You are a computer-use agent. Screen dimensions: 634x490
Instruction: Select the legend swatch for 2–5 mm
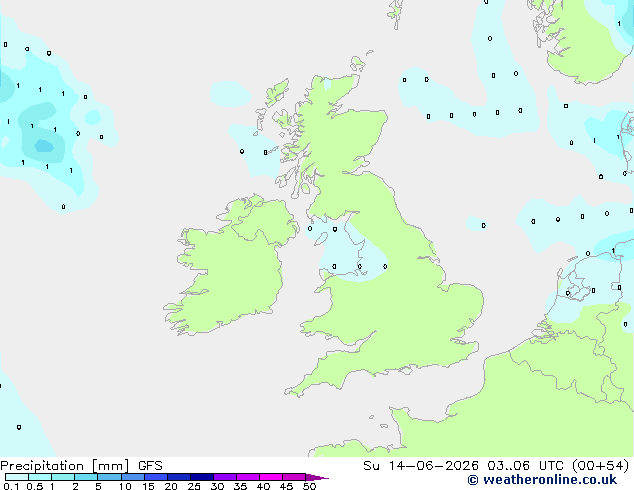[86, 477]
